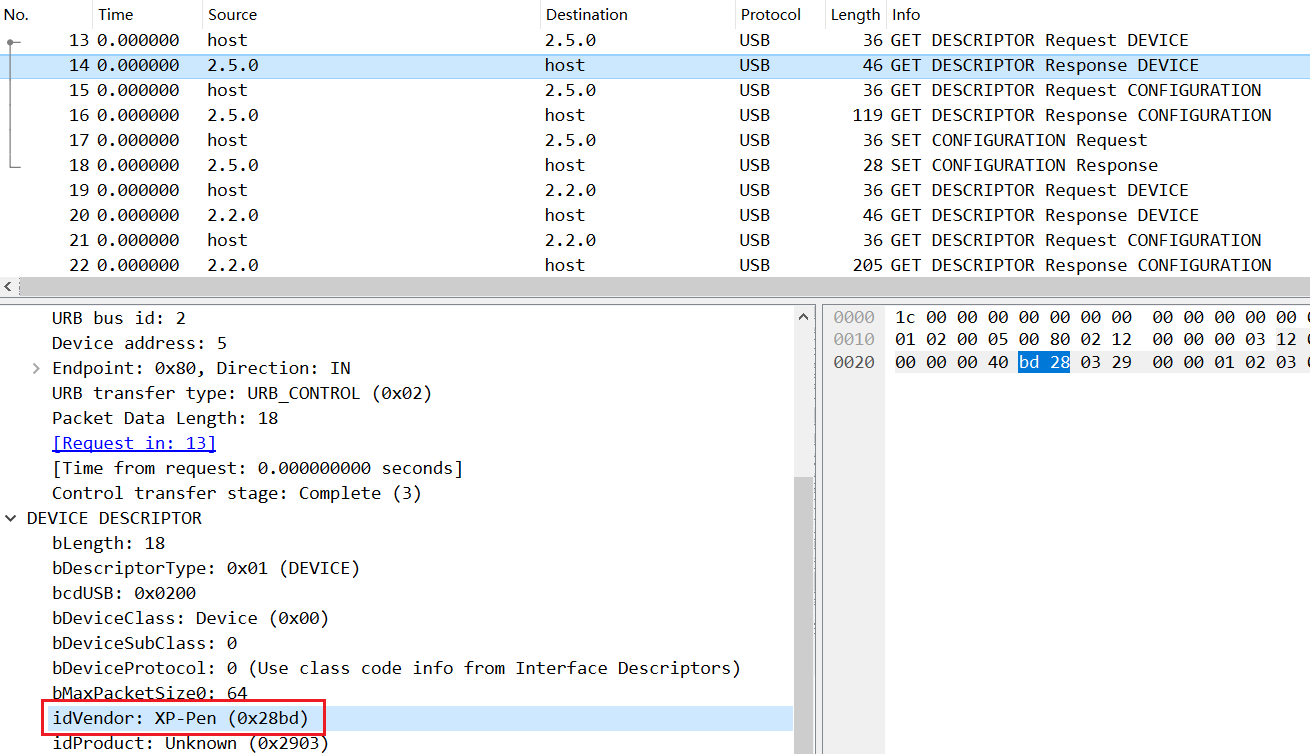Select packet 21 GET DESCRIPTOR Request CONFIGURATION

click(x=655, y=240)
